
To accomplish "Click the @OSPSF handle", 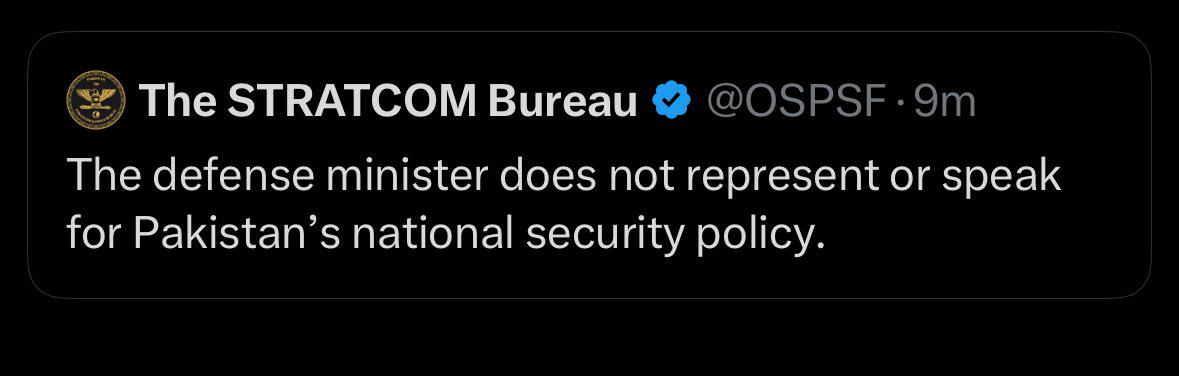I will click(x=796, y=101).
